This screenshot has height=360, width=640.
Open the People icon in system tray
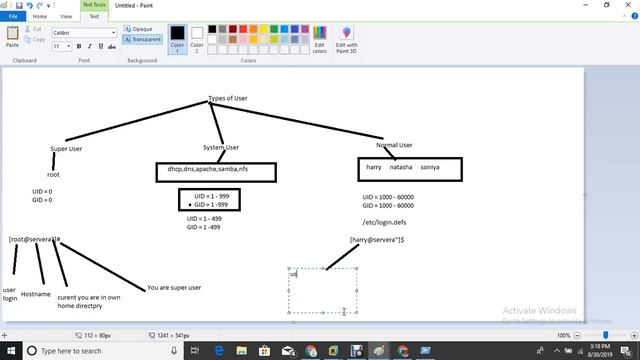540,351
